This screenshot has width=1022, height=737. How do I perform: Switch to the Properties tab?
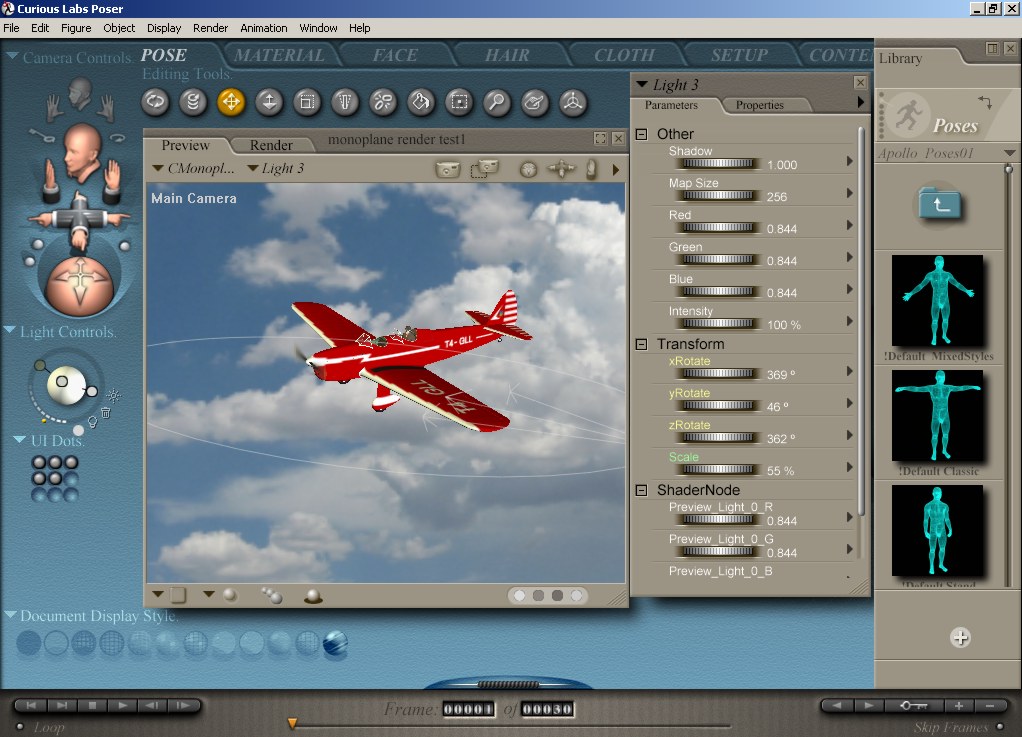point(759,105)
